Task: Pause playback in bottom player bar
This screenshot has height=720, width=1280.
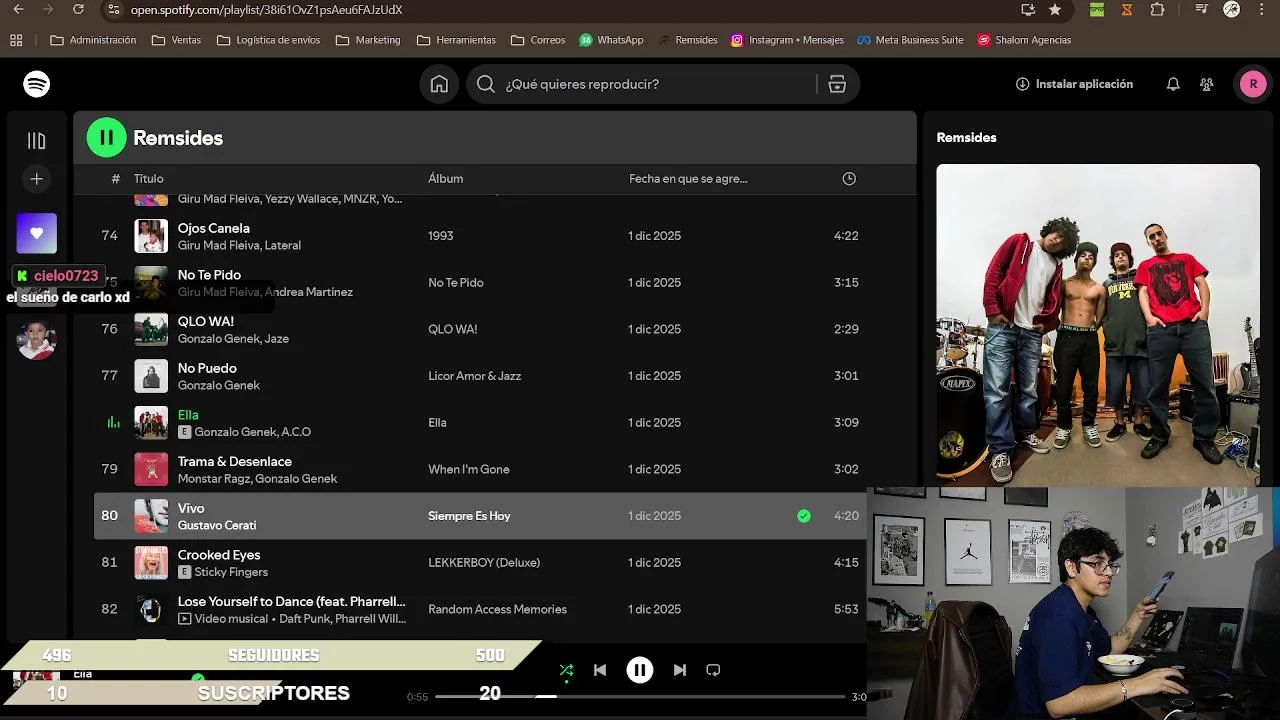Action: coord(640,670)
